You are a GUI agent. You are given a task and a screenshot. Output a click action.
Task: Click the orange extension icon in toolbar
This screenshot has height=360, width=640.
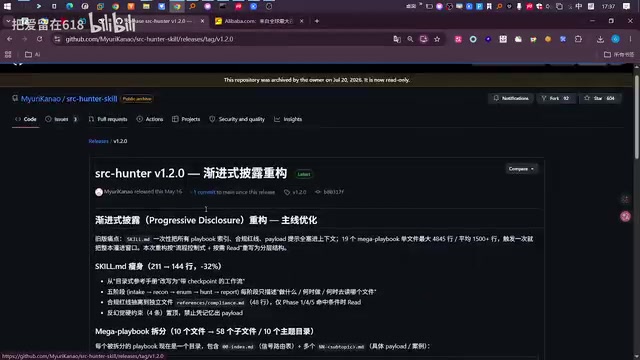pyautogui.click(x=548, y=39)
